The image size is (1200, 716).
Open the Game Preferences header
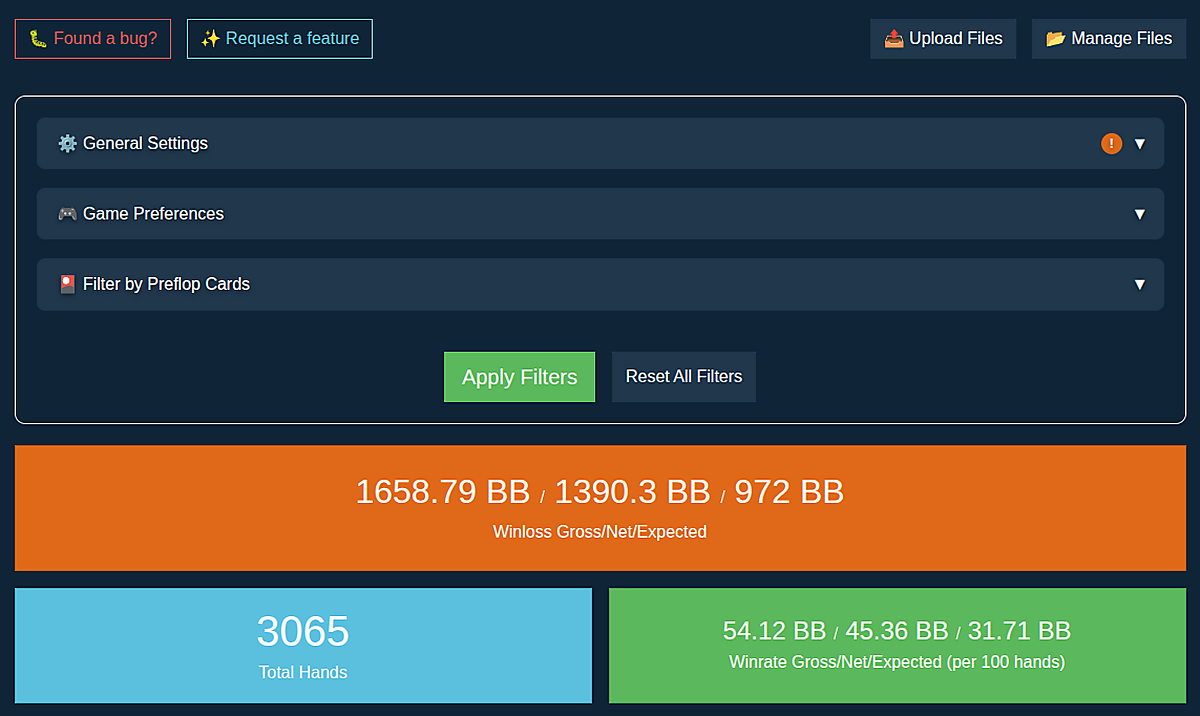[600, 213]
